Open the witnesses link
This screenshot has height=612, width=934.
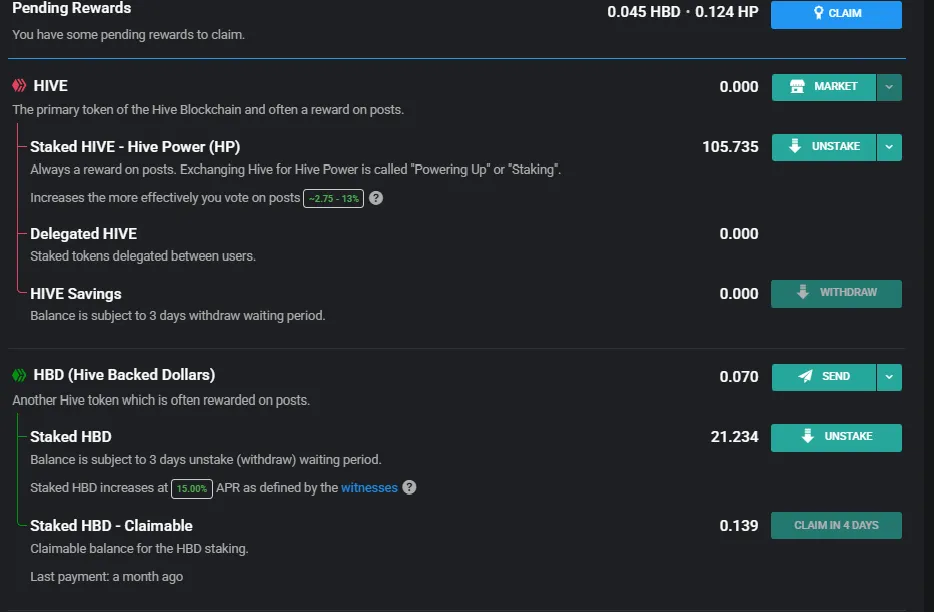pos(369,488)
